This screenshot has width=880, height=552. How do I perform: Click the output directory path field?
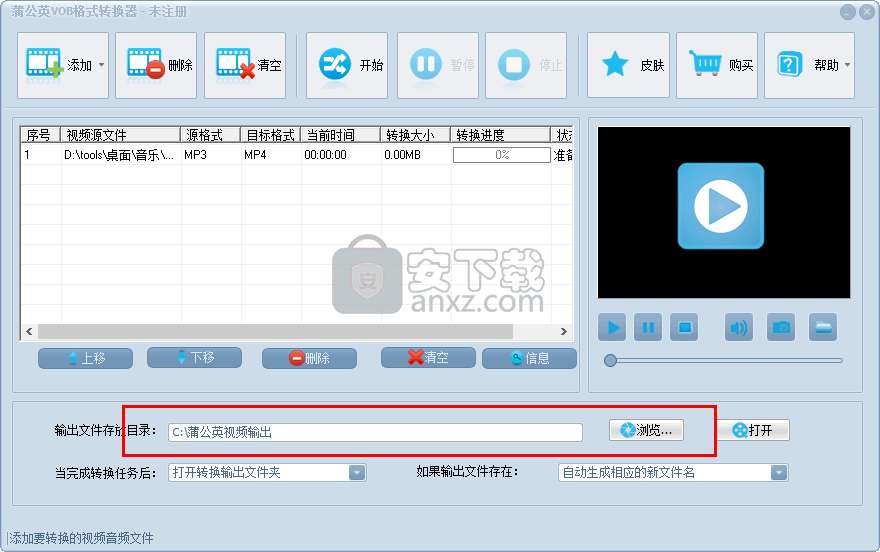(375, 432)
